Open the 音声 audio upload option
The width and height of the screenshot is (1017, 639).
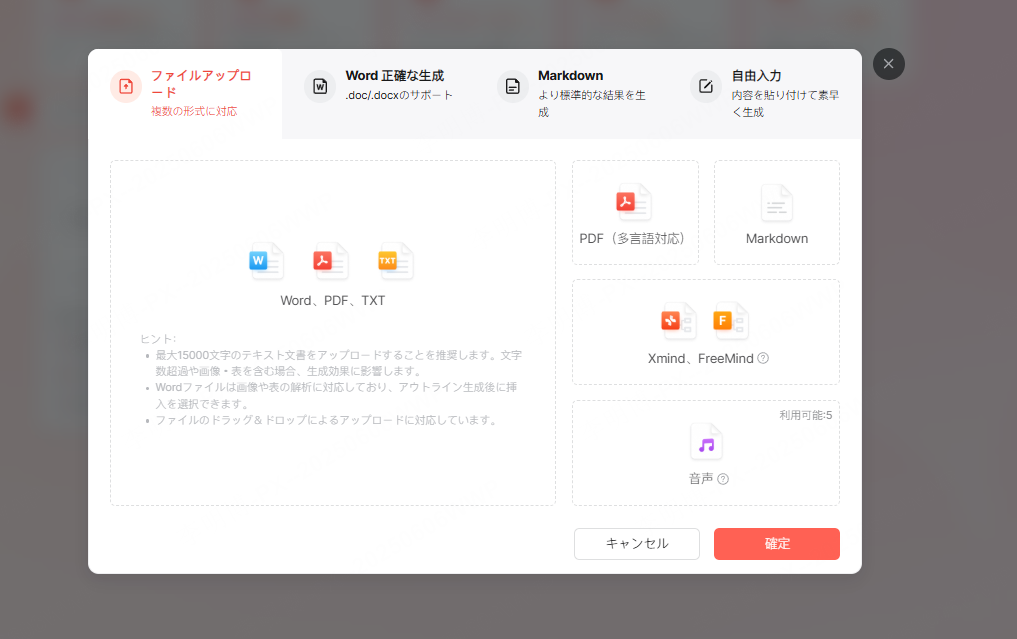click(705, 443)
